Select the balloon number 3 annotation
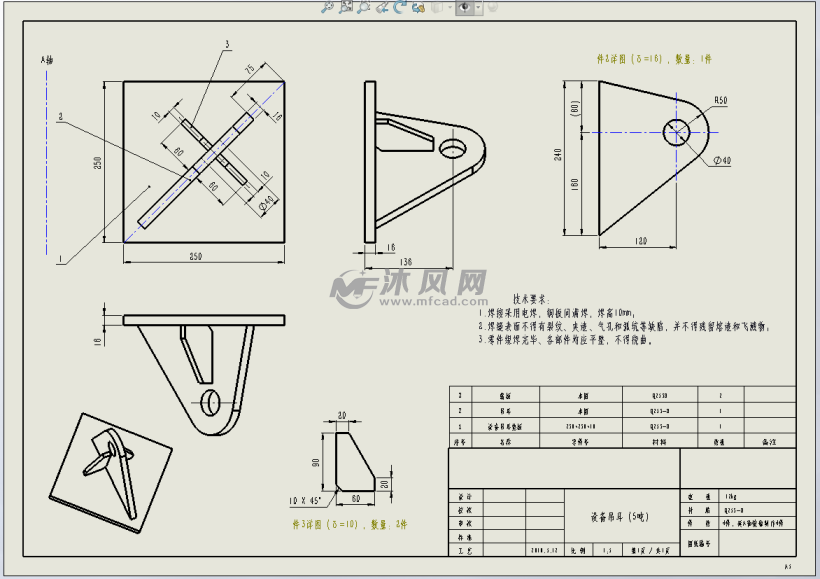The image size is (820, 579). (227, 45)
